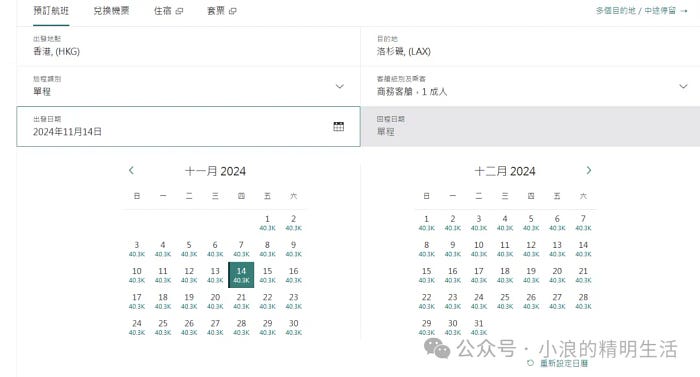Select December 21 in the calendar
The width and height of the screenshot is (700, 377).
click(583, 275)
